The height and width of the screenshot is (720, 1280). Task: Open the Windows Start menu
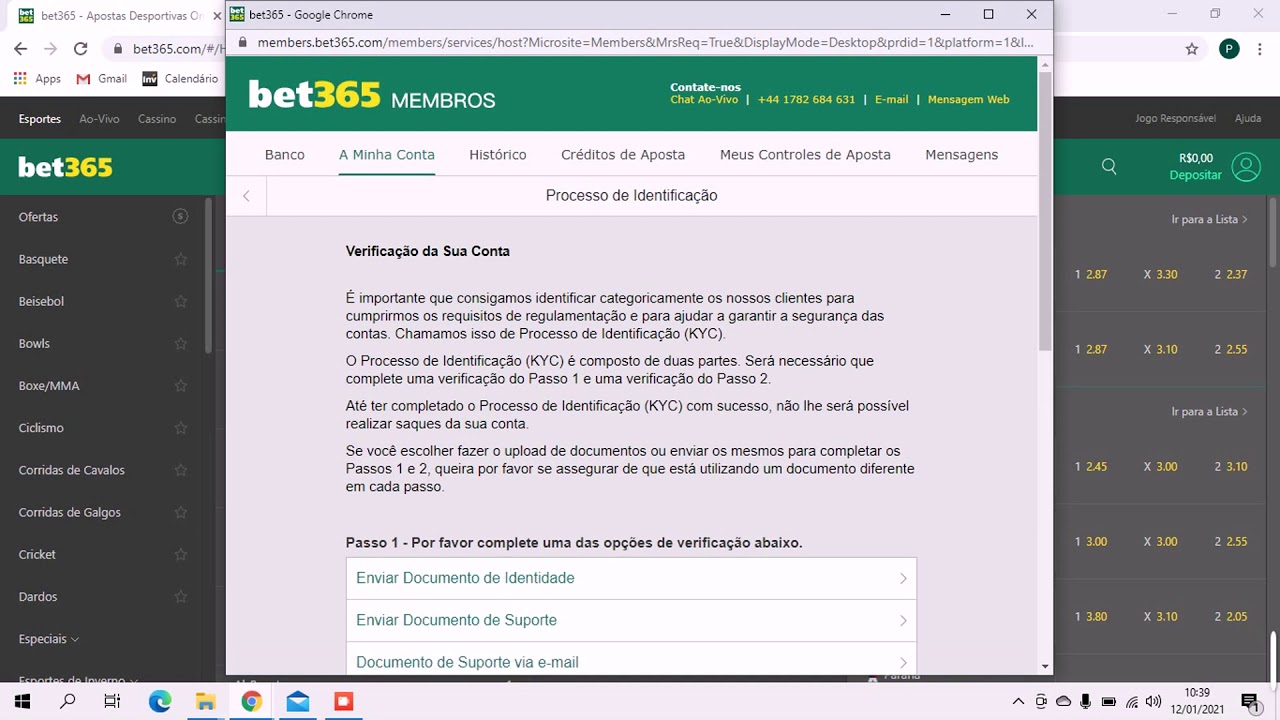22,702
